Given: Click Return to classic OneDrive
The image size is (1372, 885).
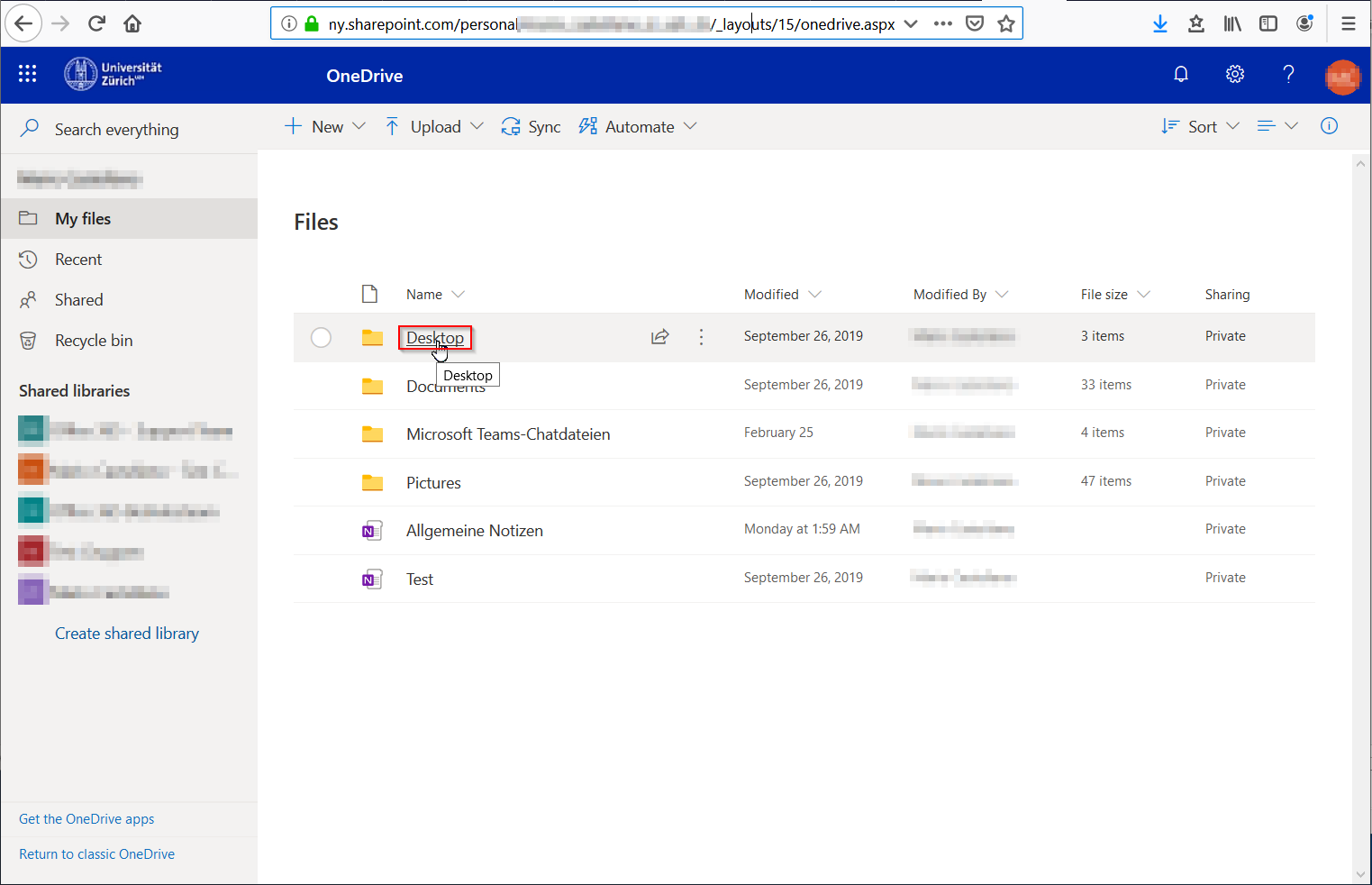Looking at the screenshot, I should (x=97, y=854).
